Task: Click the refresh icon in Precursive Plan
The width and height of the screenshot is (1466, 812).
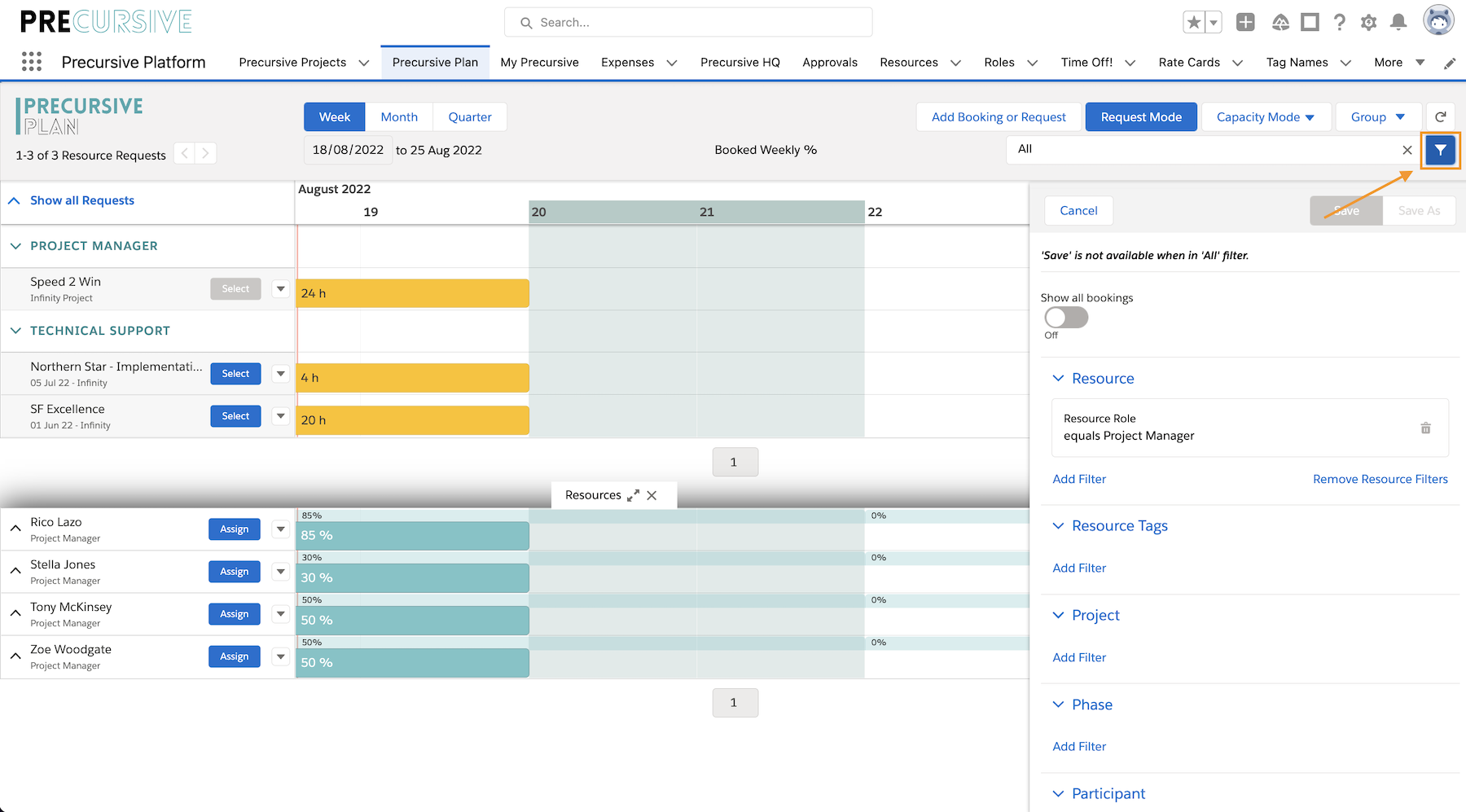Action: click(1441, 117)
